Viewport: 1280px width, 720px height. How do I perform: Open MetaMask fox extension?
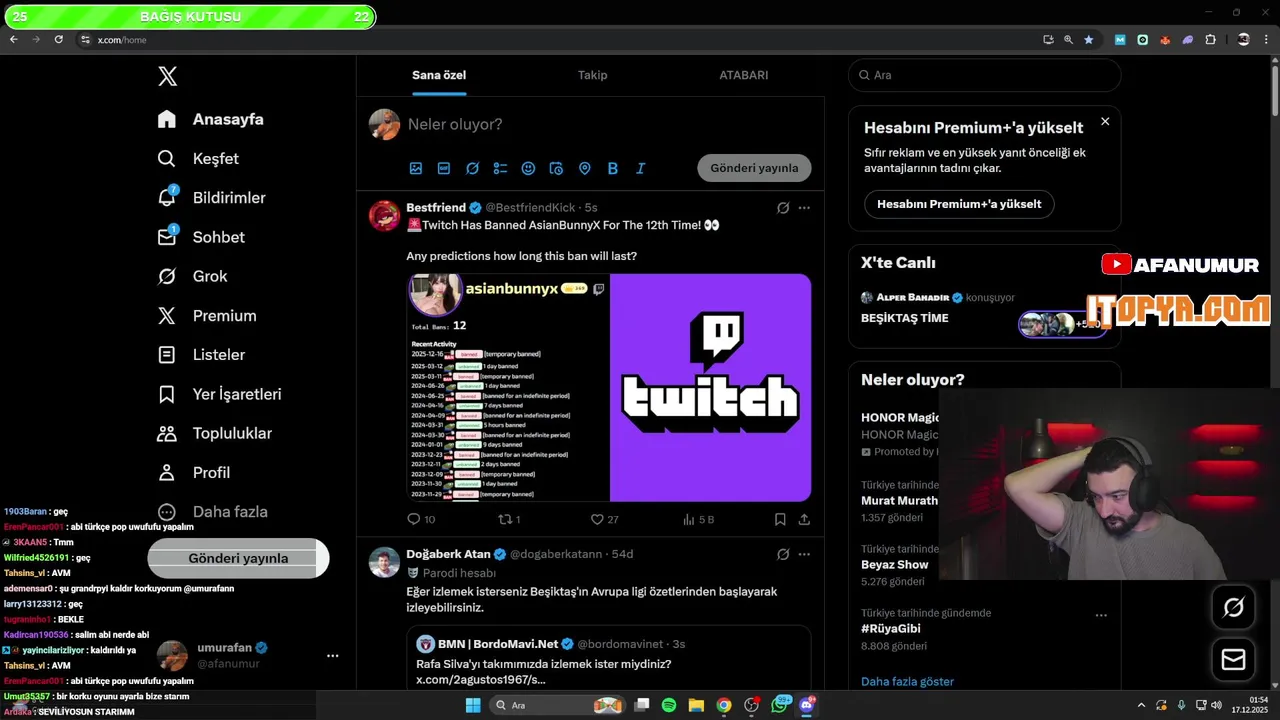pos(1165,40)
